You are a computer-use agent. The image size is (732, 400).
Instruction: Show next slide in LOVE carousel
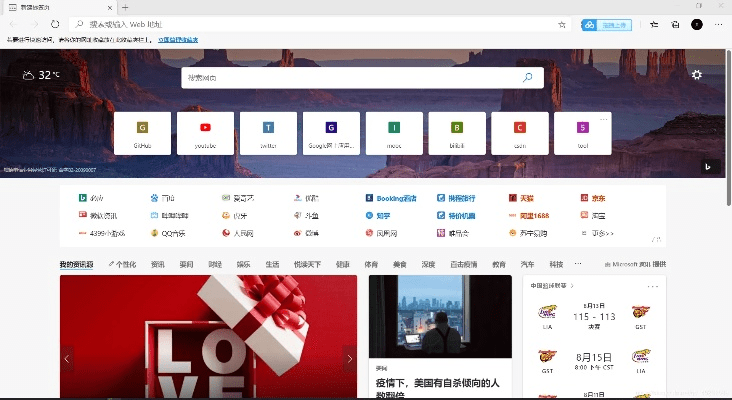(x=350, y=359)
